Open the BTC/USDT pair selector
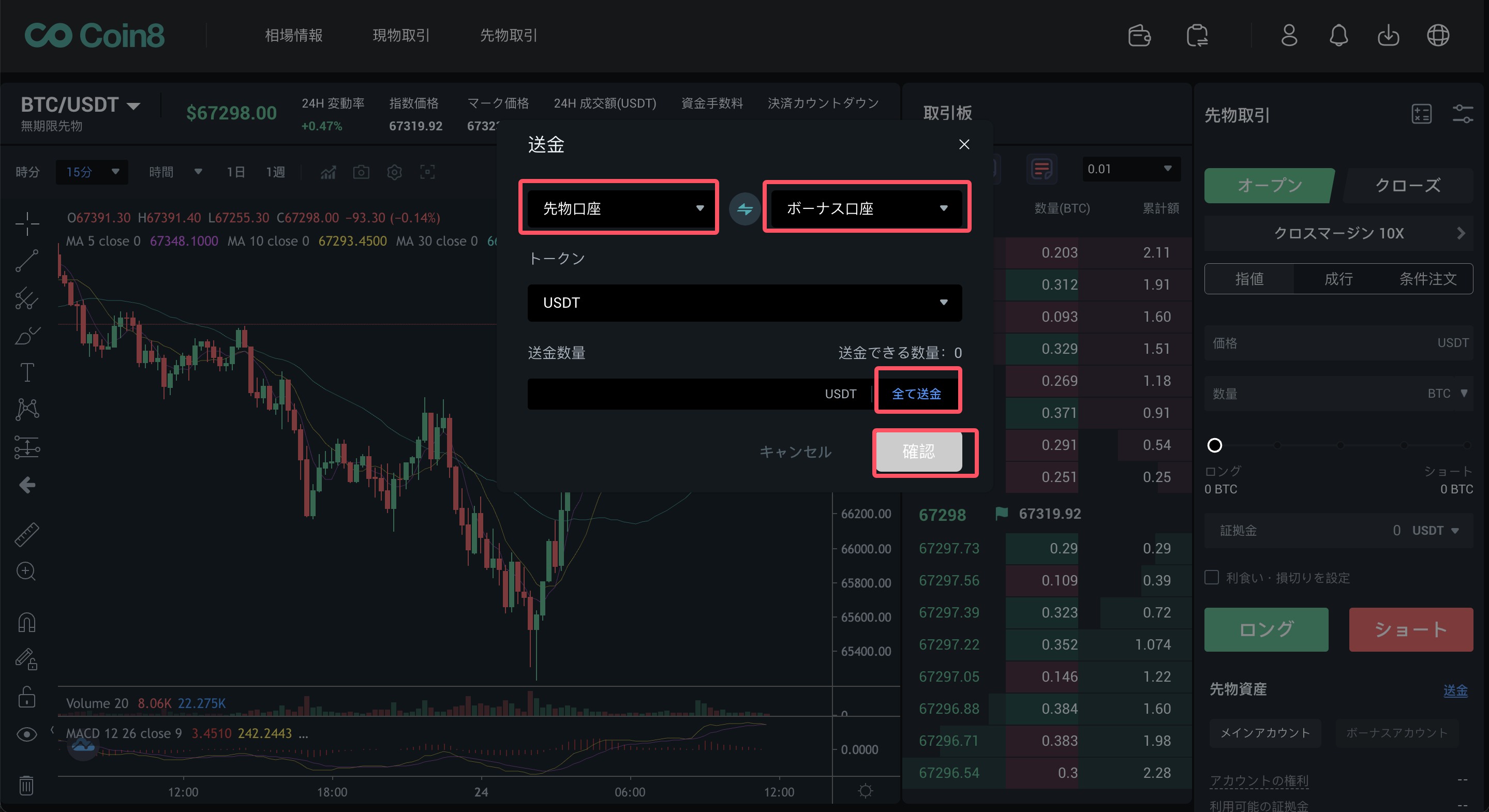This screenshot has height=812, width=1489. pos(81,105)
